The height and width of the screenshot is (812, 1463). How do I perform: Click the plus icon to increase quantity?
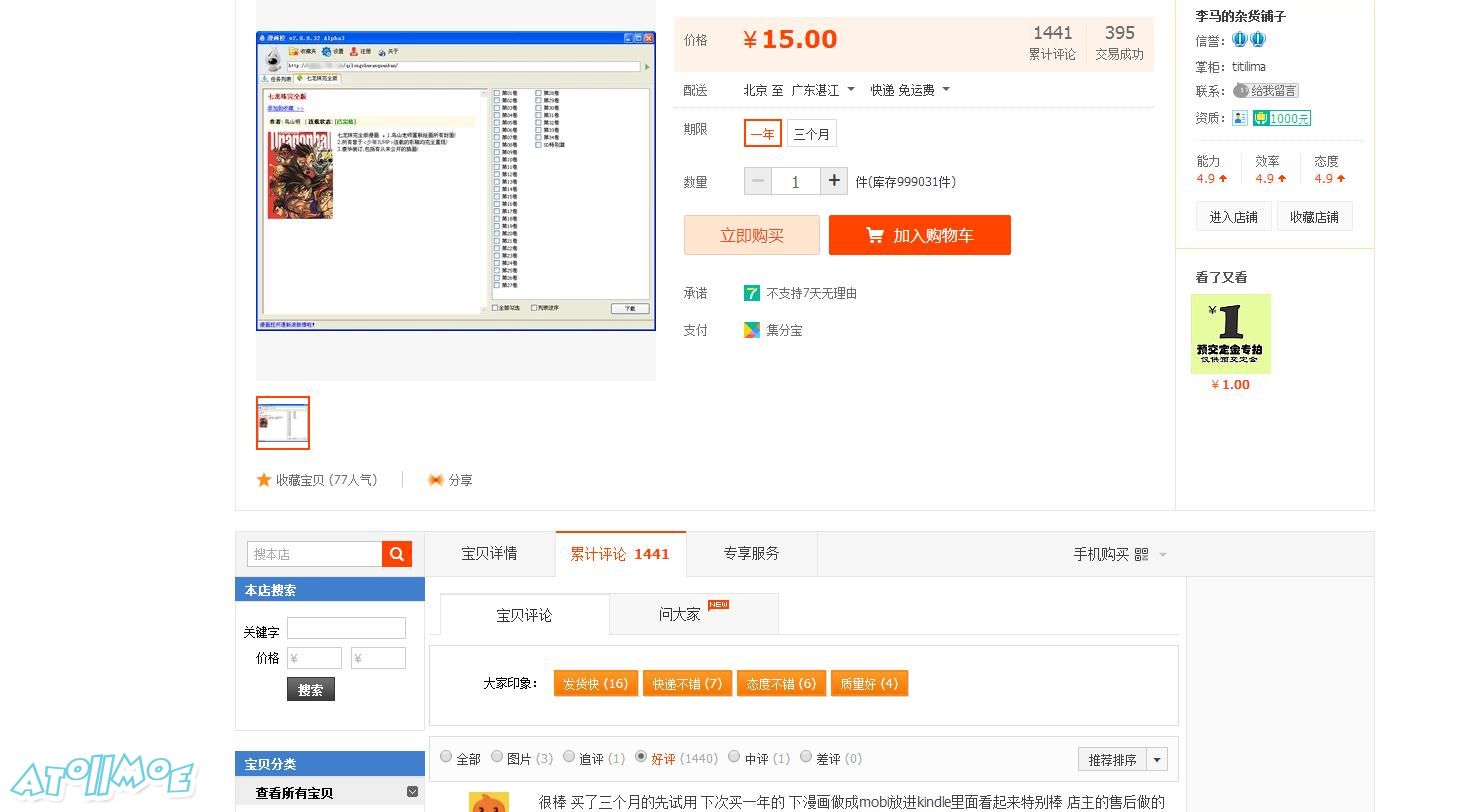[x=834, y=181]
